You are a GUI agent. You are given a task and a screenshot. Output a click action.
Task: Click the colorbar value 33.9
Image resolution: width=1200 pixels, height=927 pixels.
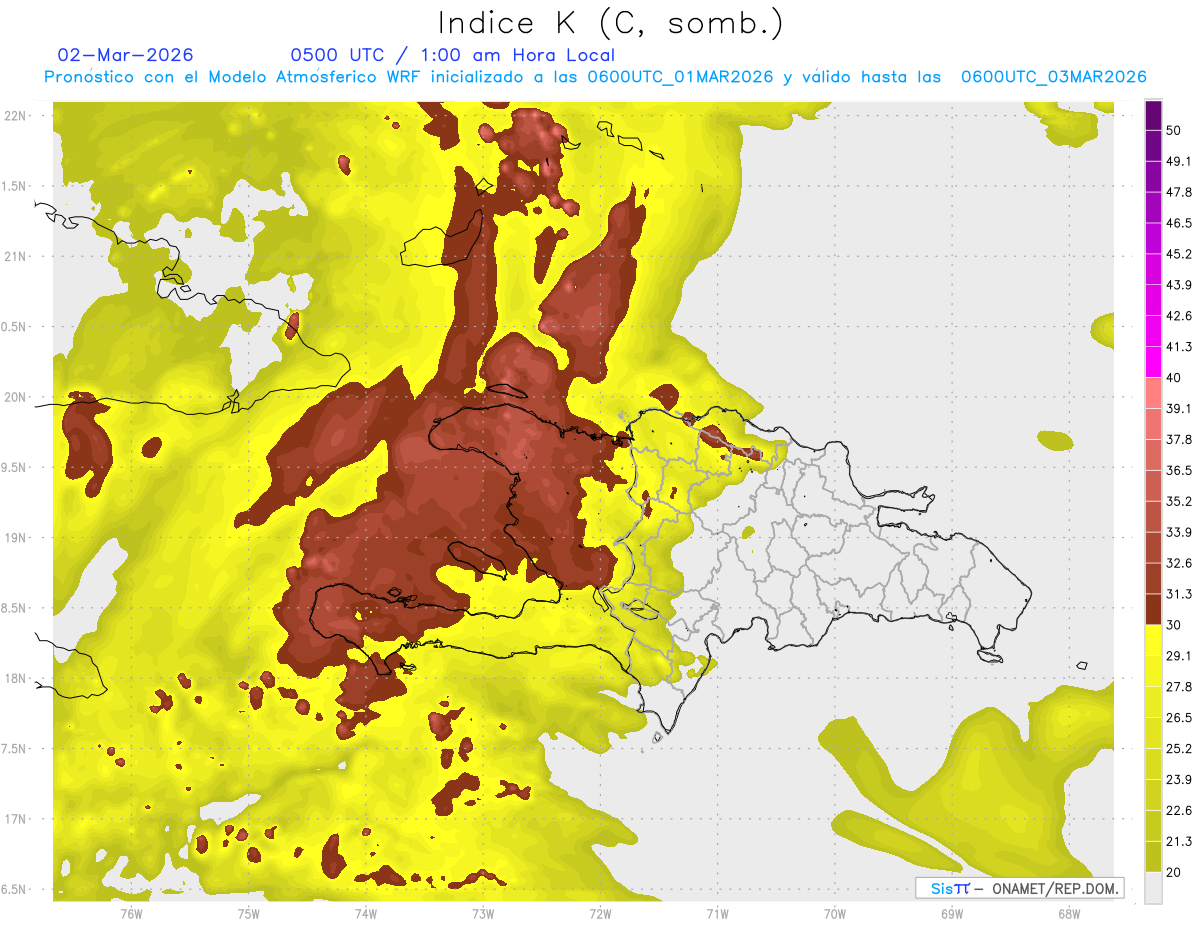pos(1179,532)
